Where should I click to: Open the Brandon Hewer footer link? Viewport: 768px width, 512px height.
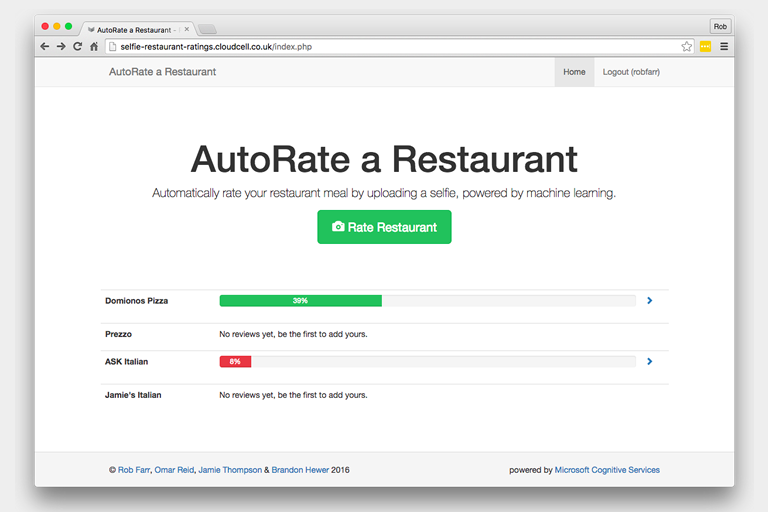pos(300,470)
